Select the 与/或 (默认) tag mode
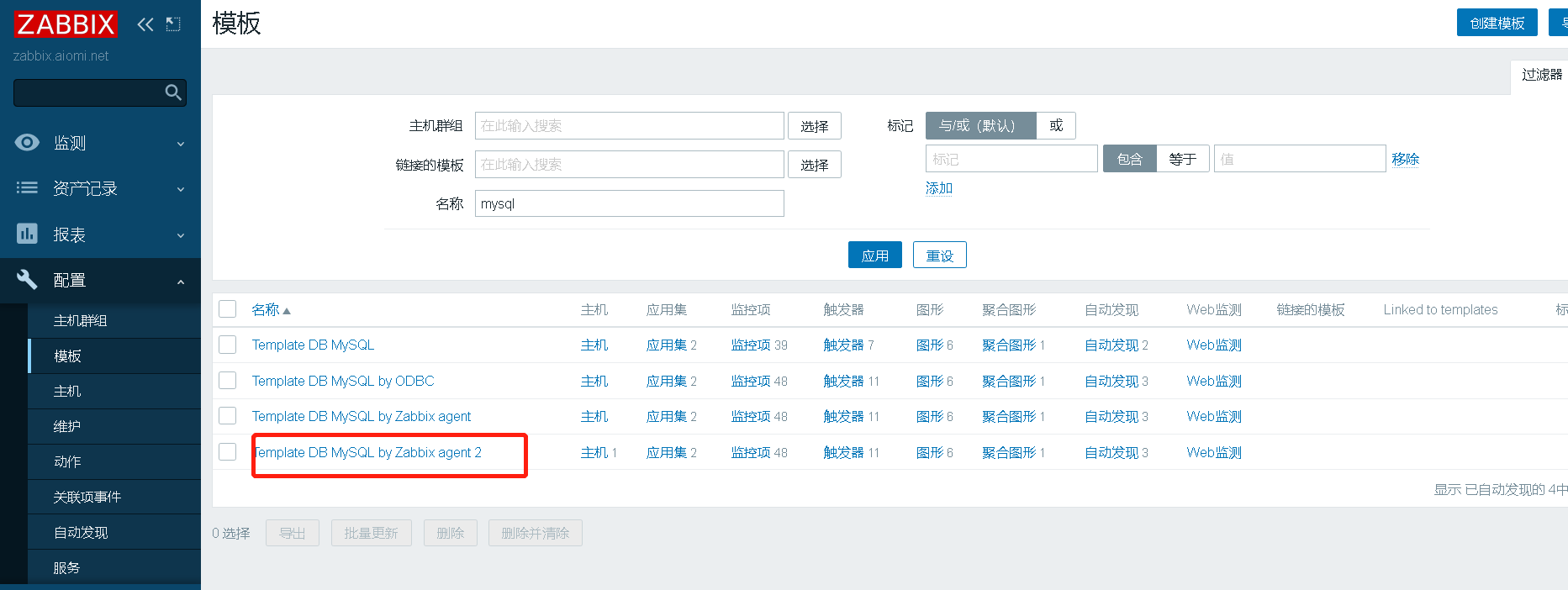1568x590 pixels. pyautogui.click(x=980, y=125)
